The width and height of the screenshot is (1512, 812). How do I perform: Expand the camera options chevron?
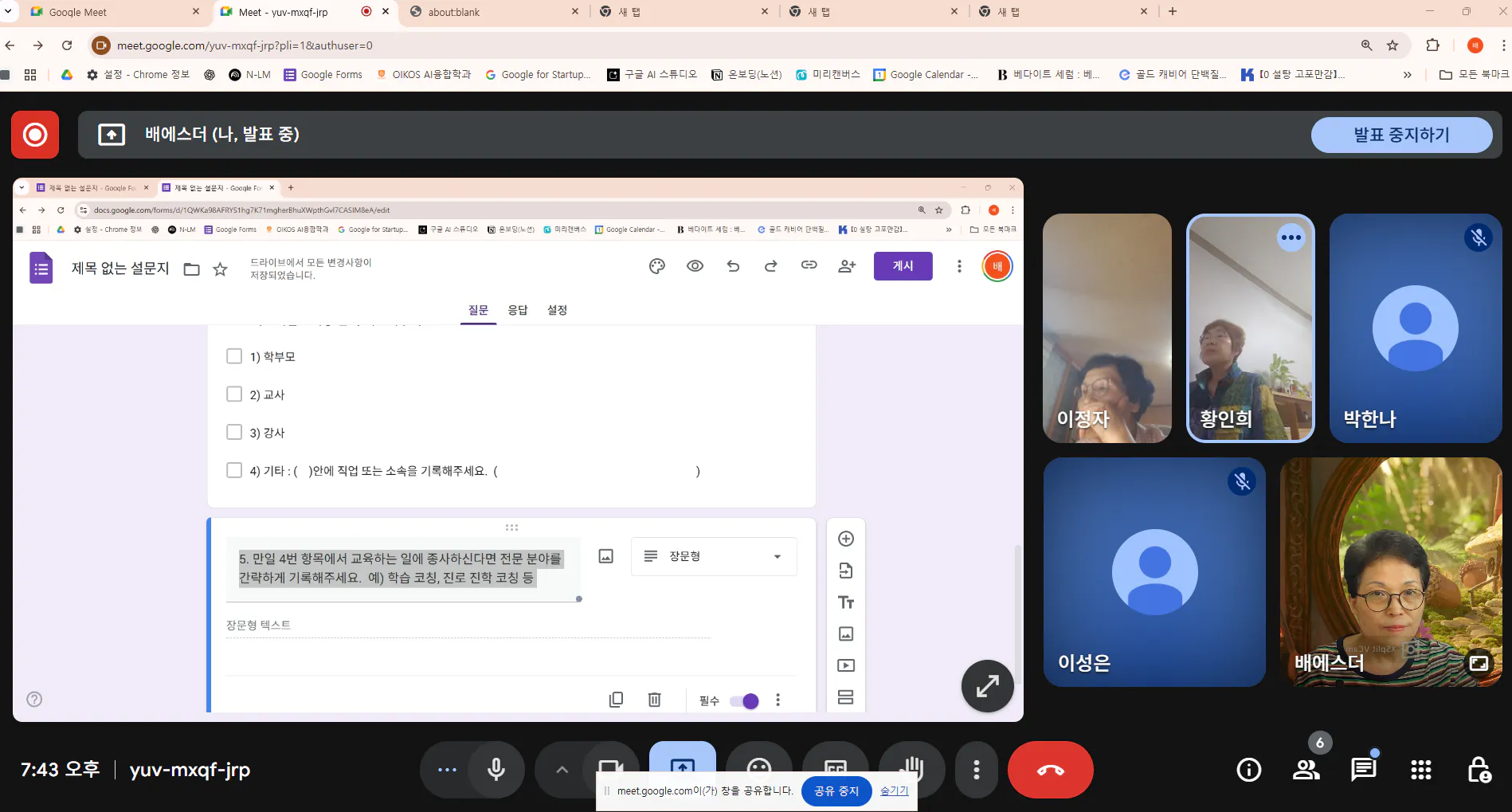click(x=562, y=769)
